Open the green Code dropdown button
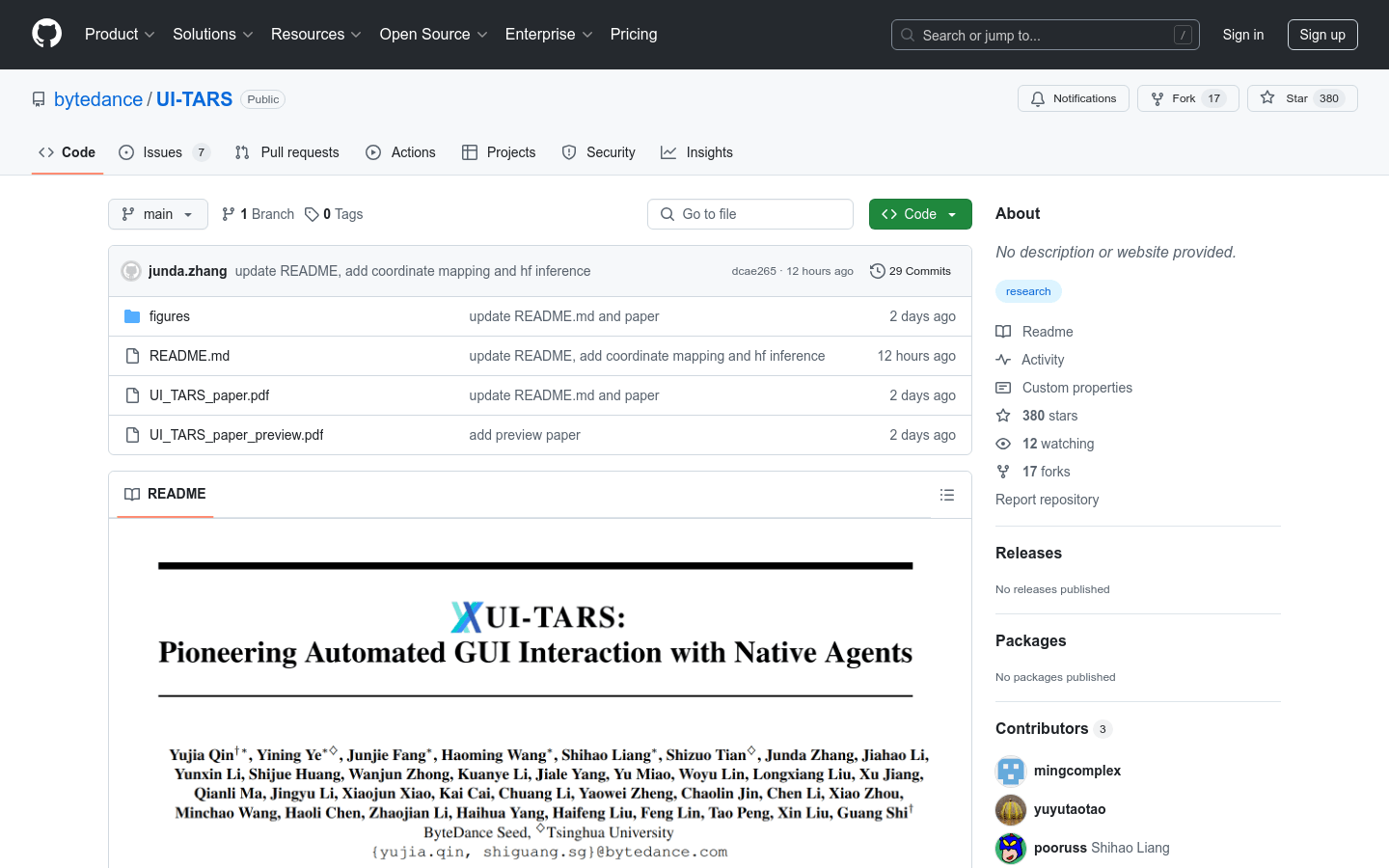This screenshot has height=868, width=1389. pos(920,214)
